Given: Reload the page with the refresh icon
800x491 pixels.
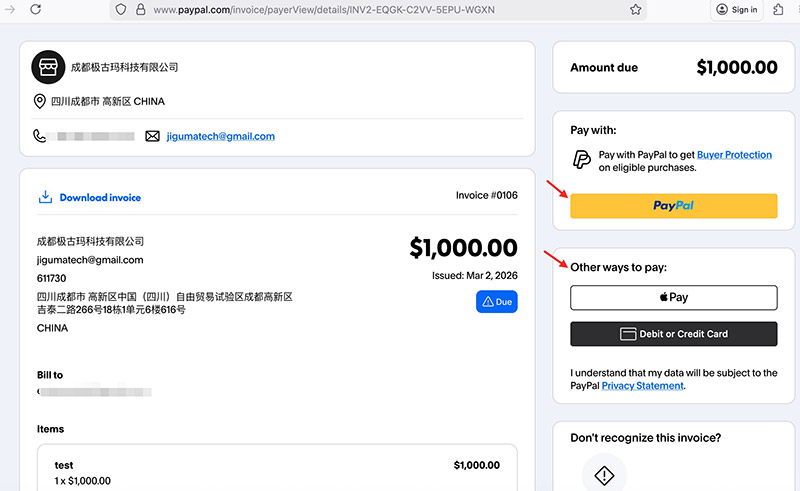Looking at the screenshot, I should 36,9.
